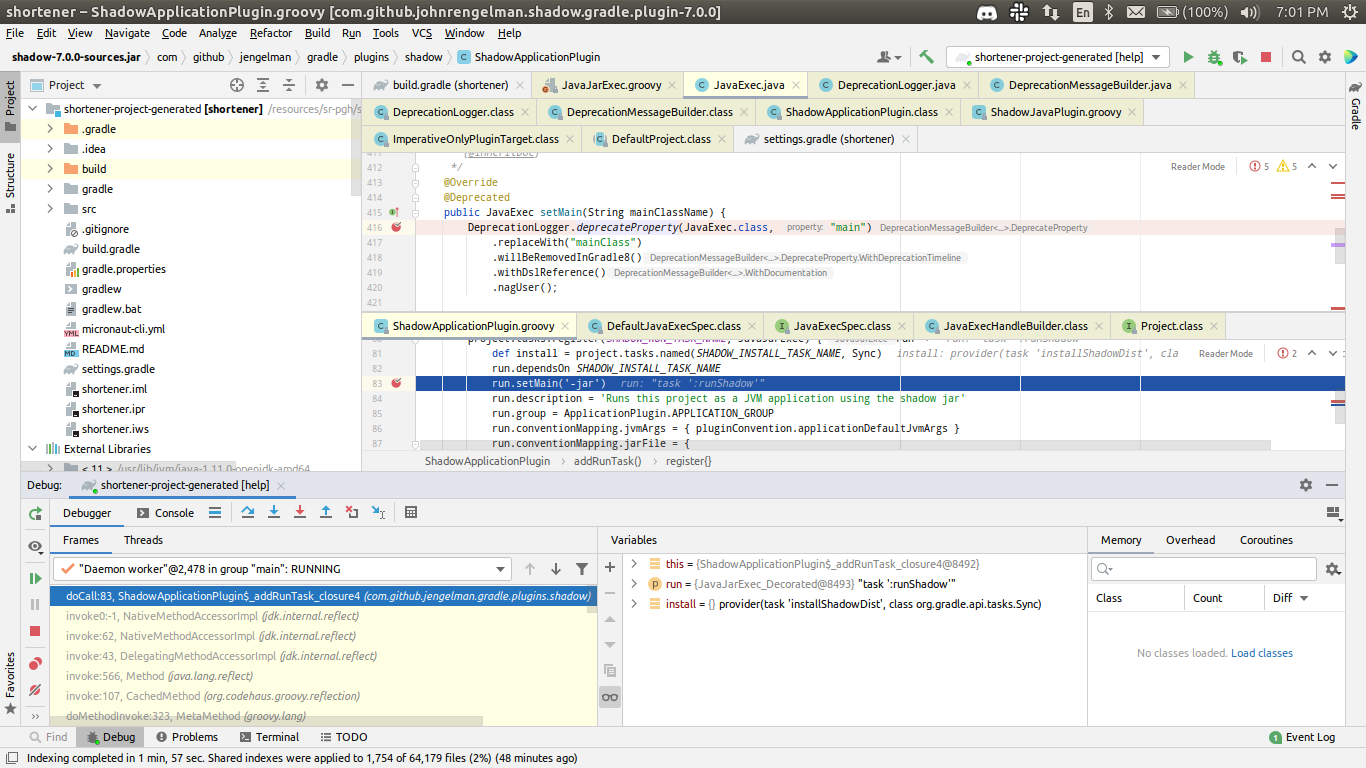Click the Load classes link
The width and height of the screenshot is (1366, 768).
coord(1261,652)
